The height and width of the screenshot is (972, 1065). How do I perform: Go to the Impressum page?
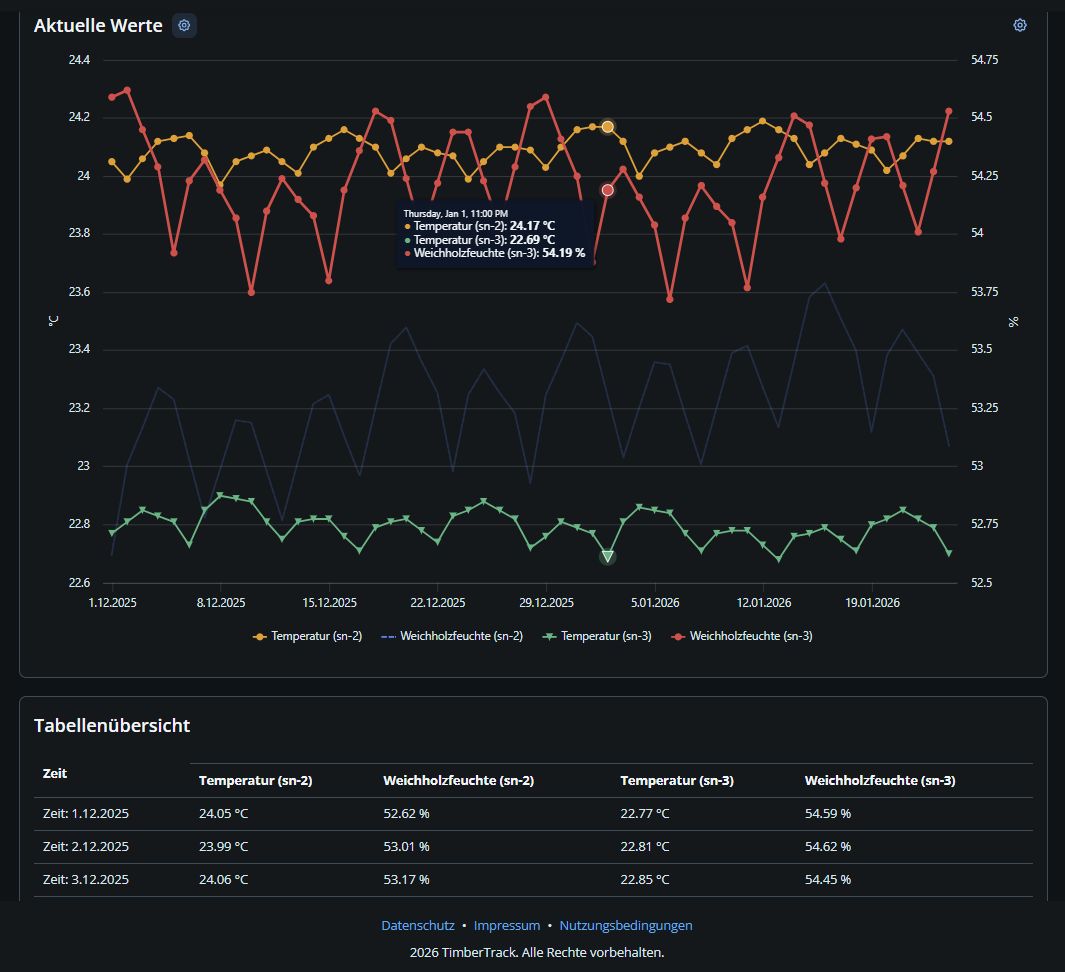pos(506,926)
